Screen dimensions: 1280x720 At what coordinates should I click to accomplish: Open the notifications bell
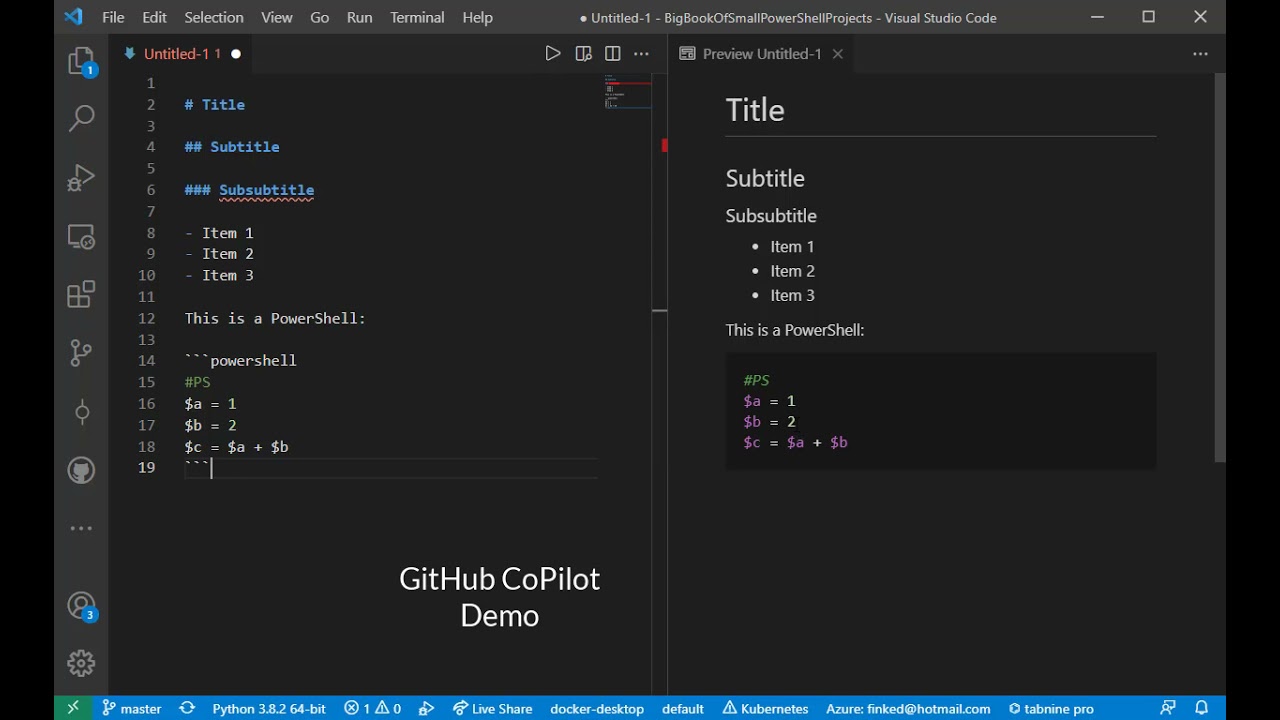[x=1202, y=708]
